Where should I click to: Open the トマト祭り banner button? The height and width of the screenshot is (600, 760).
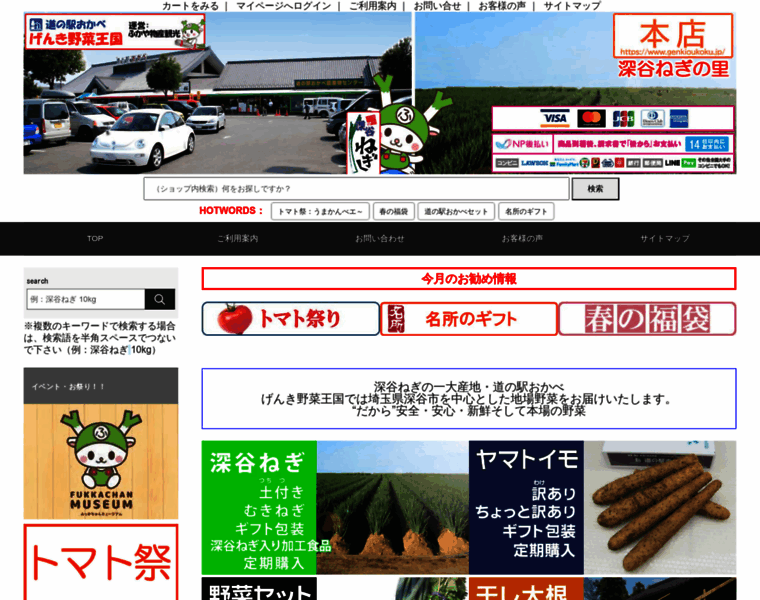[290, 318]
